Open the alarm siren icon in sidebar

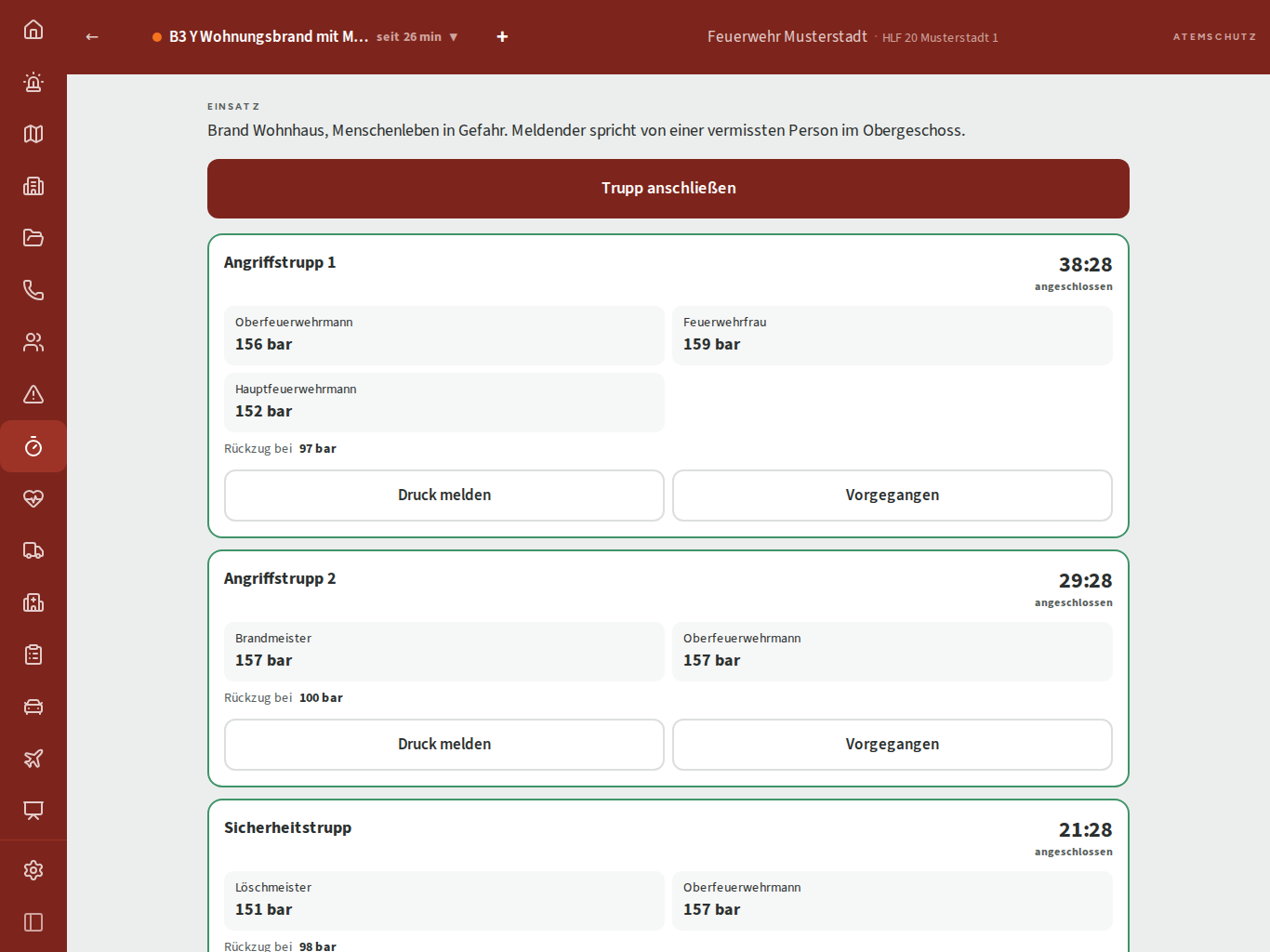[x=33, y=82]
